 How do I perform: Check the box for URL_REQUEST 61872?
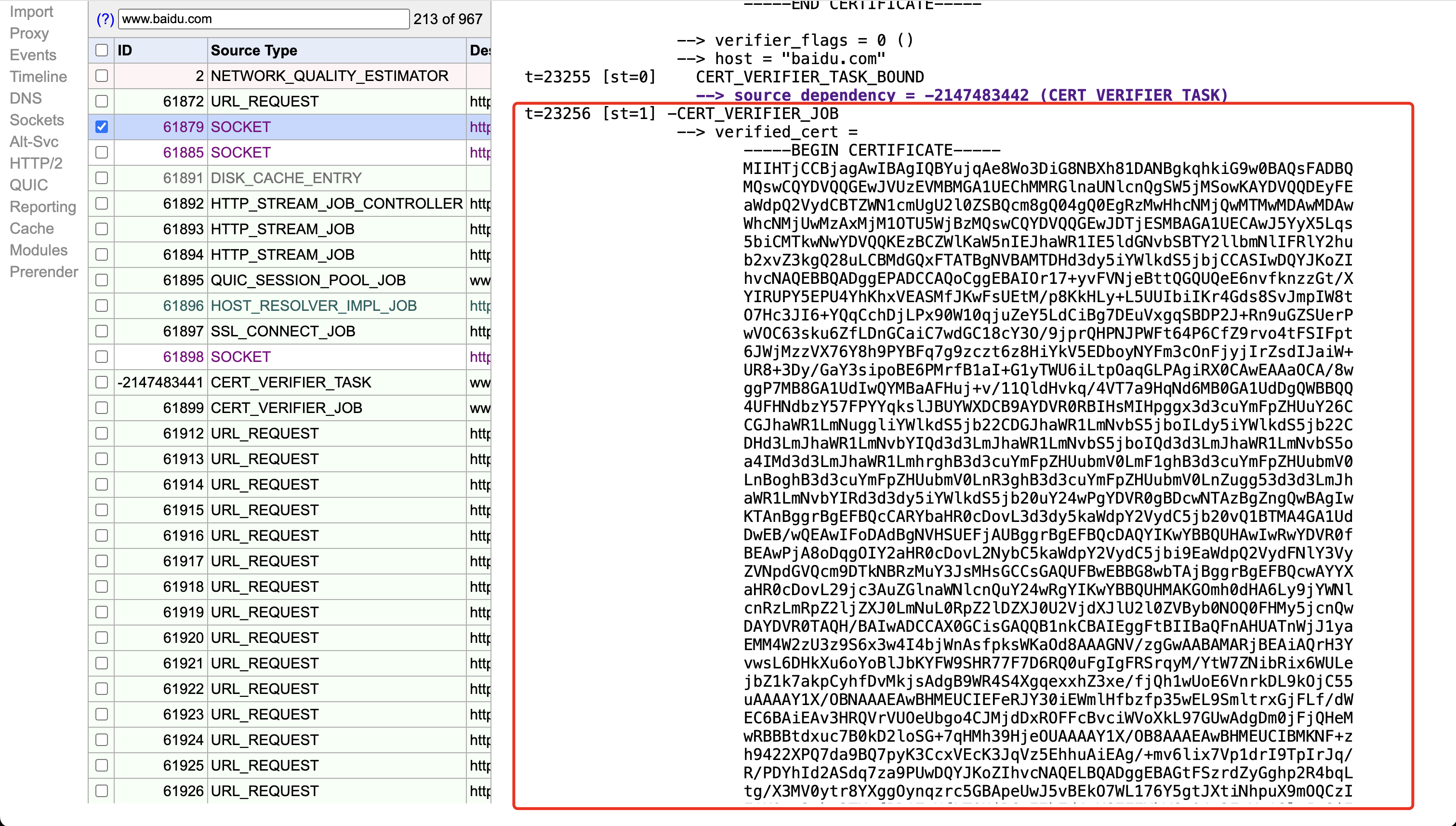(x=102, y=102)
